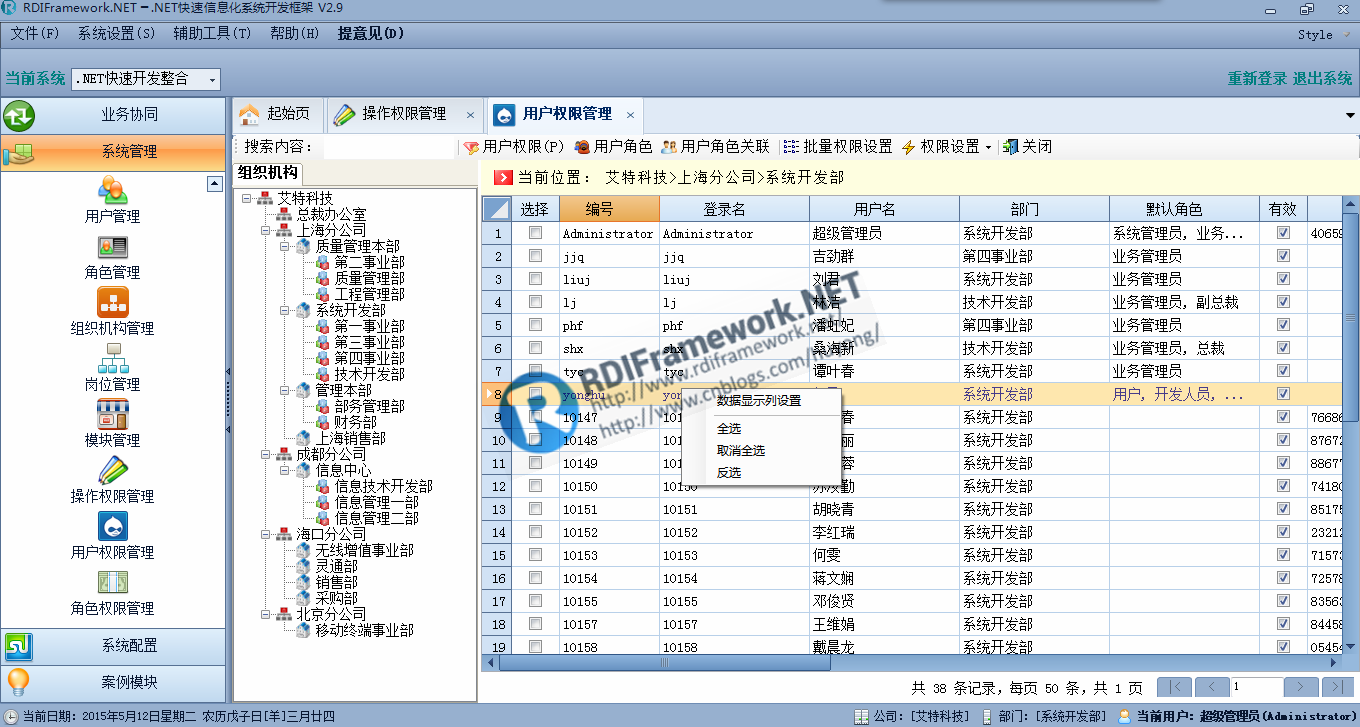Click the sidebar scroll-up arrow button
Screen dimensions: 1360x727
coord(214,183)
